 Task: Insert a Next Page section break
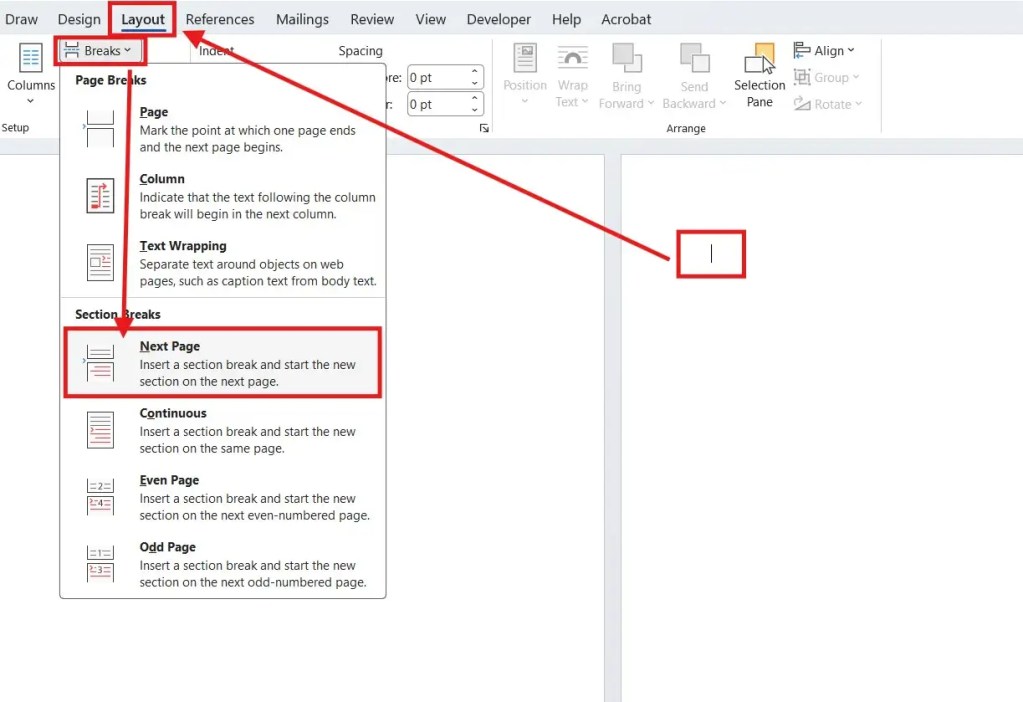point(222,362)
